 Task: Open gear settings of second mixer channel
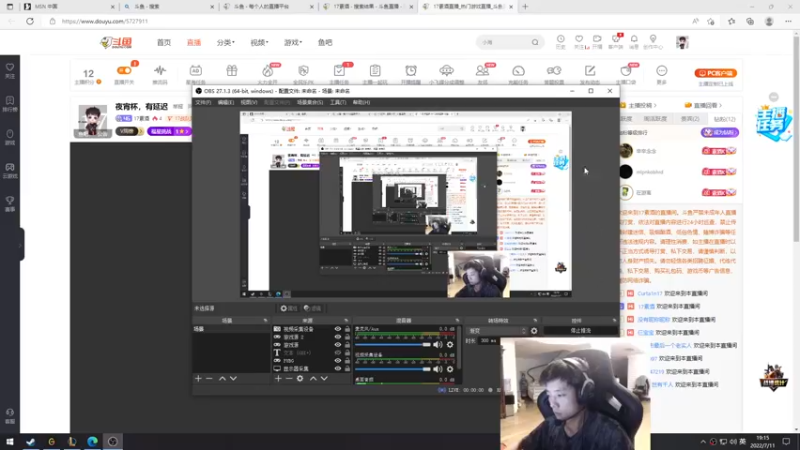[x=450, y=369]
